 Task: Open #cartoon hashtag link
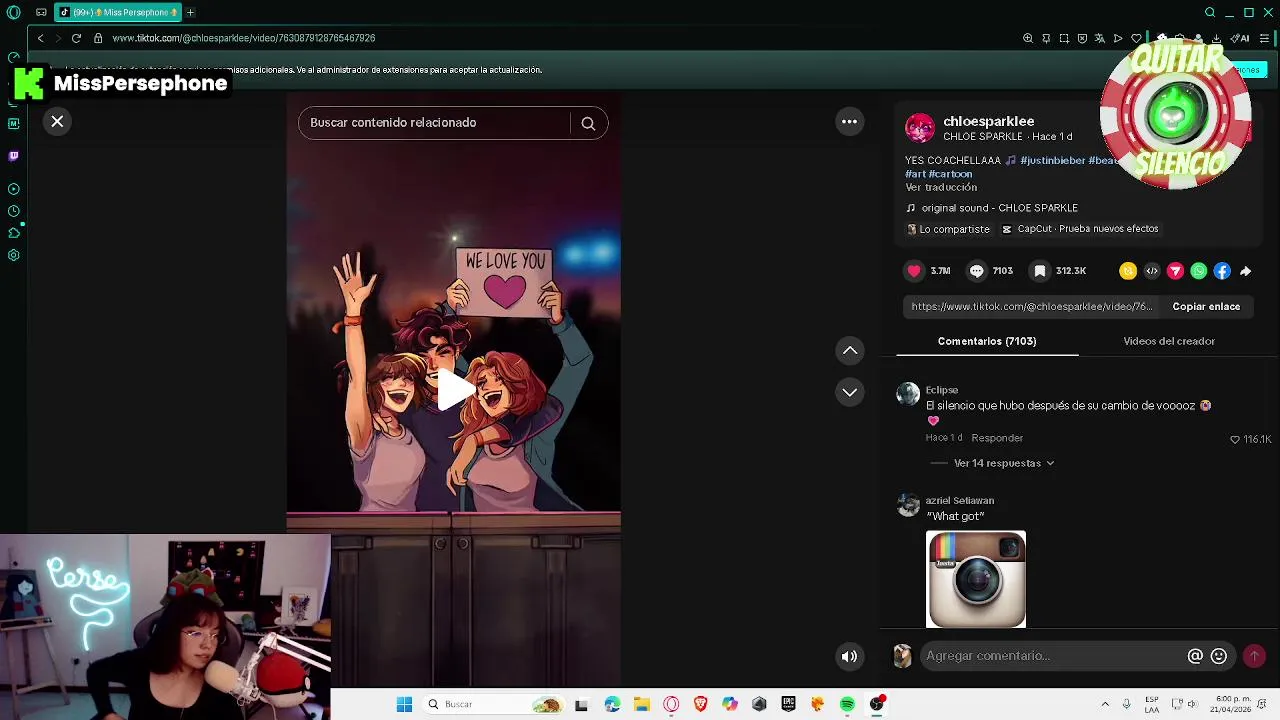952,174
